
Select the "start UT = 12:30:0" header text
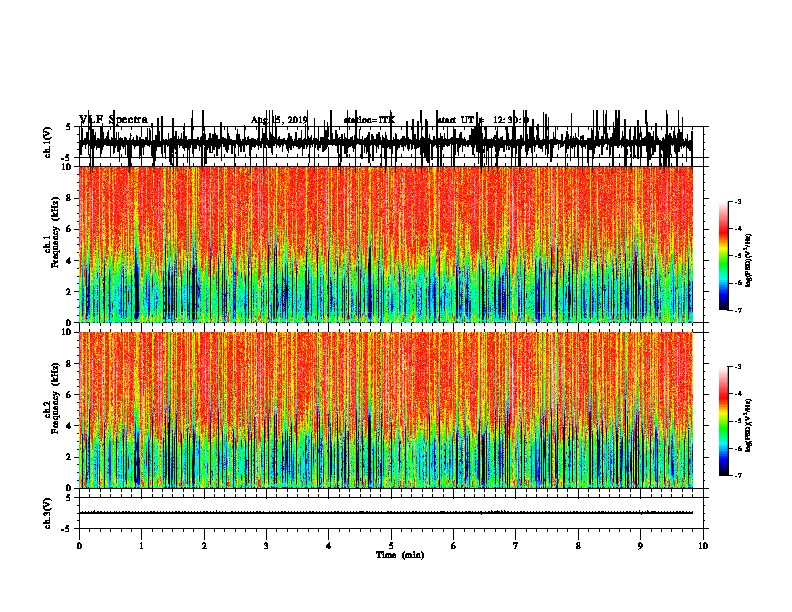tap(482, 120)
